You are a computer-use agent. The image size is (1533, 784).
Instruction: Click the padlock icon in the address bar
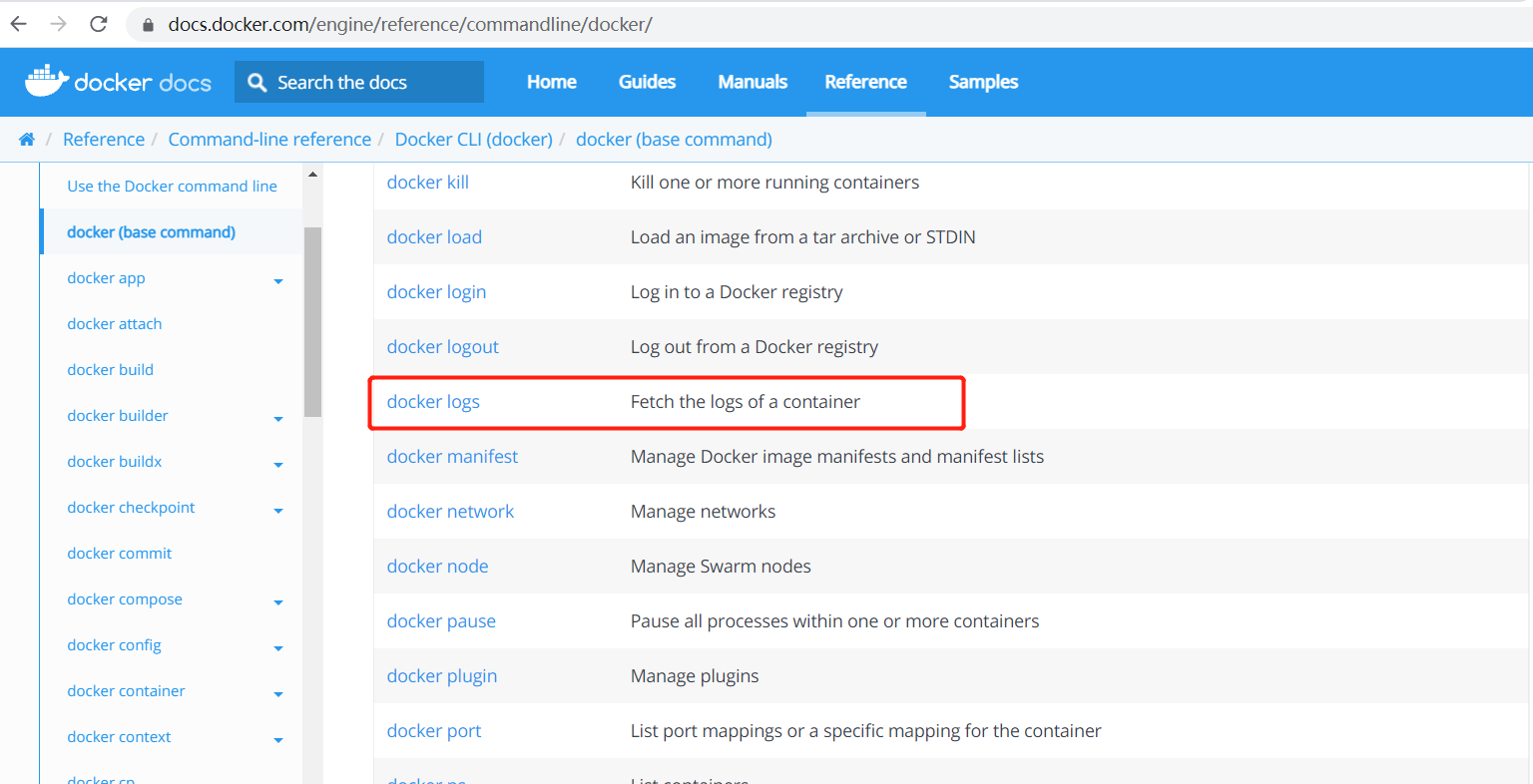pos(146,23)
